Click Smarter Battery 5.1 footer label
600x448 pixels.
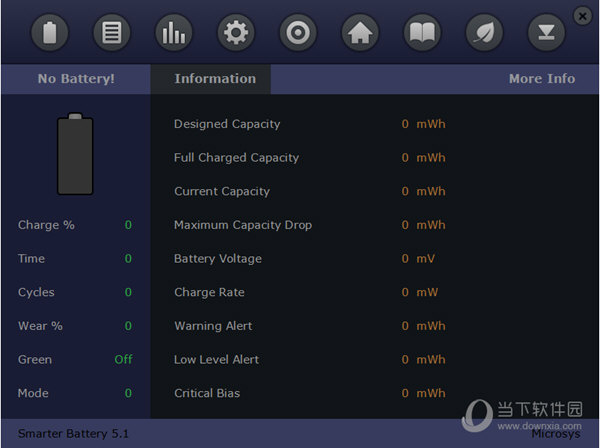[73, 434]
